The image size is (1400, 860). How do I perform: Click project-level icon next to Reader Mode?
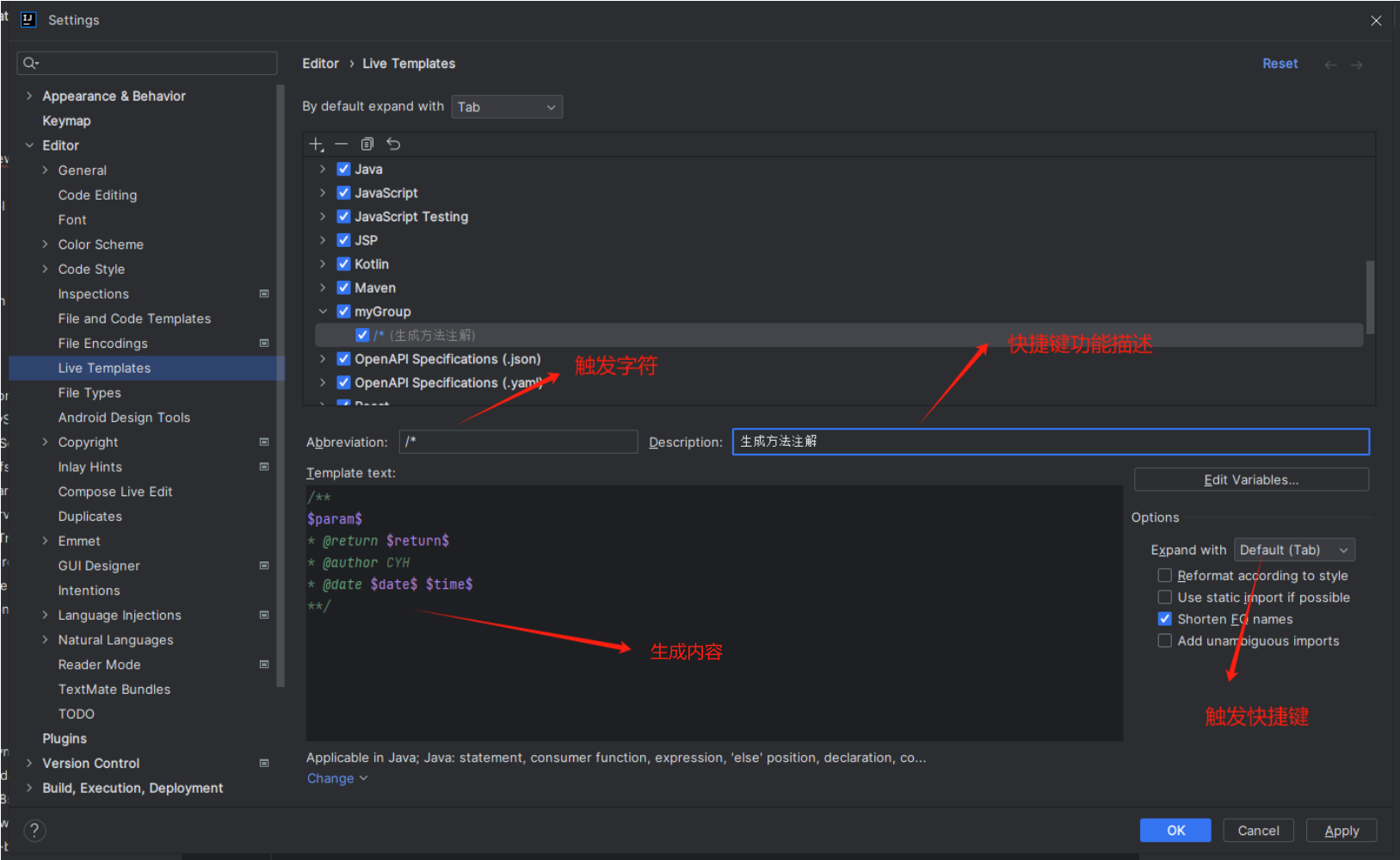pyautogui.click(x=264, y=665)
